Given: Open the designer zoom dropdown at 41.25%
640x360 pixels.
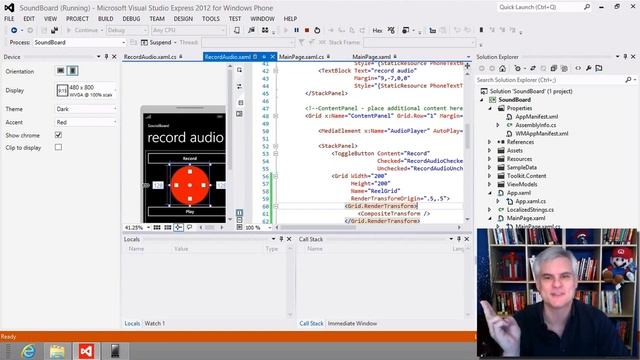Looking at the screenshot, I should point(137,227).
